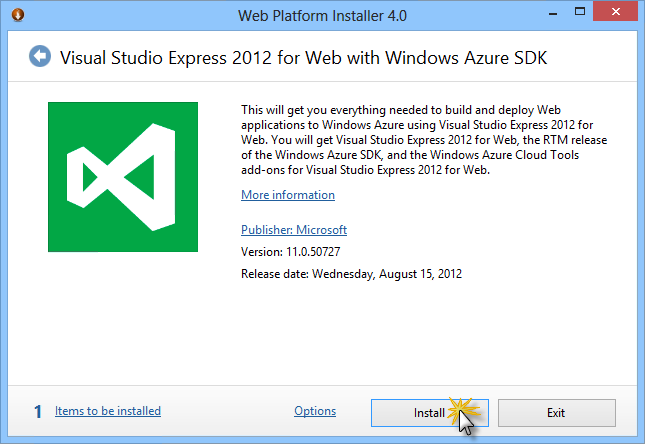Viewport: 645px width, 444px height.
Task: Click the product description paragraph
Action: point(424,140)
